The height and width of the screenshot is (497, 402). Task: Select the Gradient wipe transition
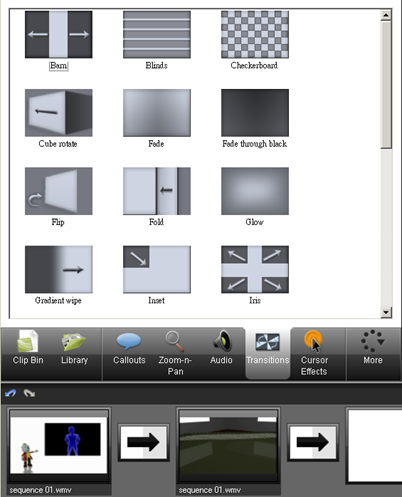click(59, 269)
